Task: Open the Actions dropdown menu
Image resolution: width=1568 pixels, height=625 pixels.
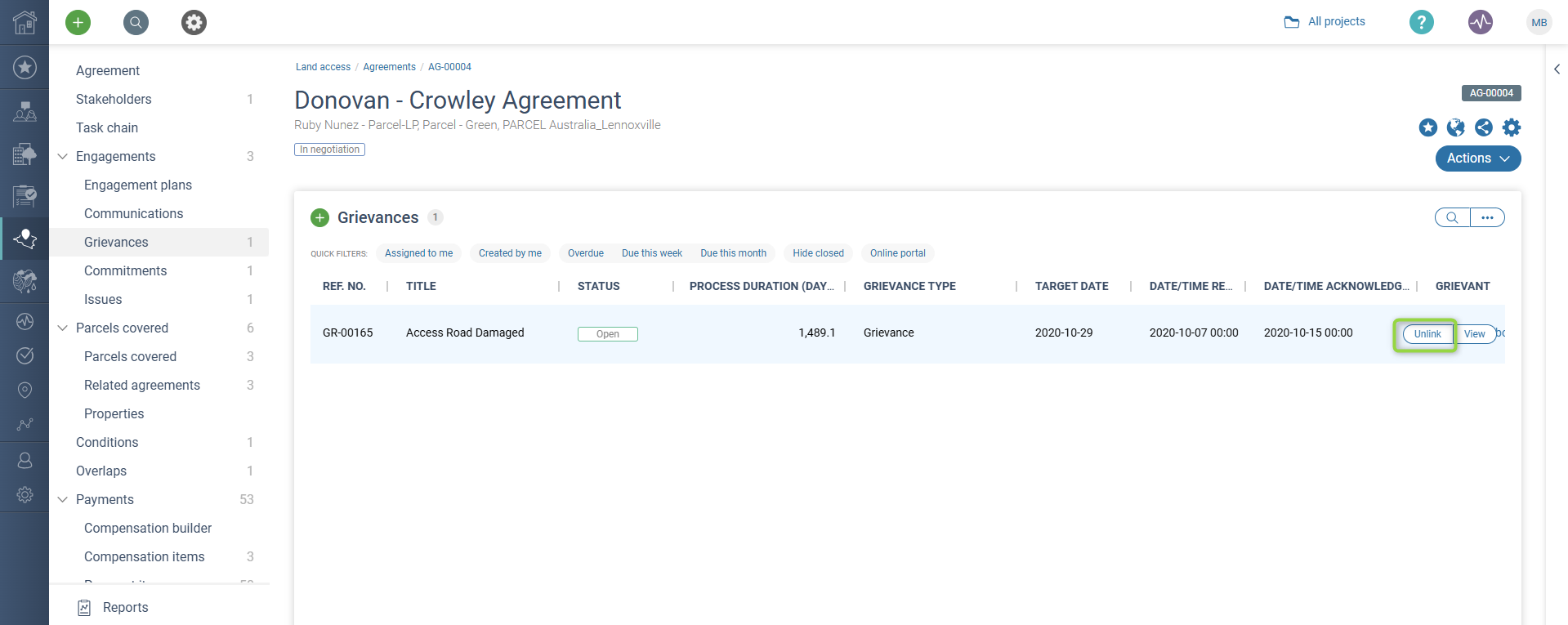Action: coord(1478,158)
